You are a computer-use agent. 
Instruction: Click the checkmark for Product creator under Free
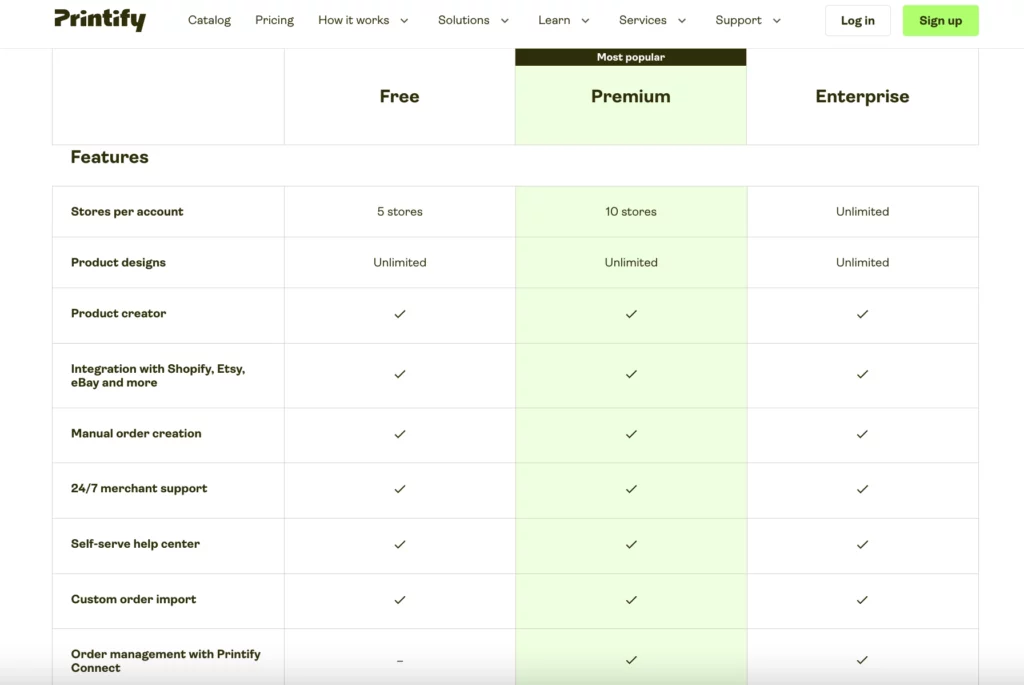tap(399, 314)
